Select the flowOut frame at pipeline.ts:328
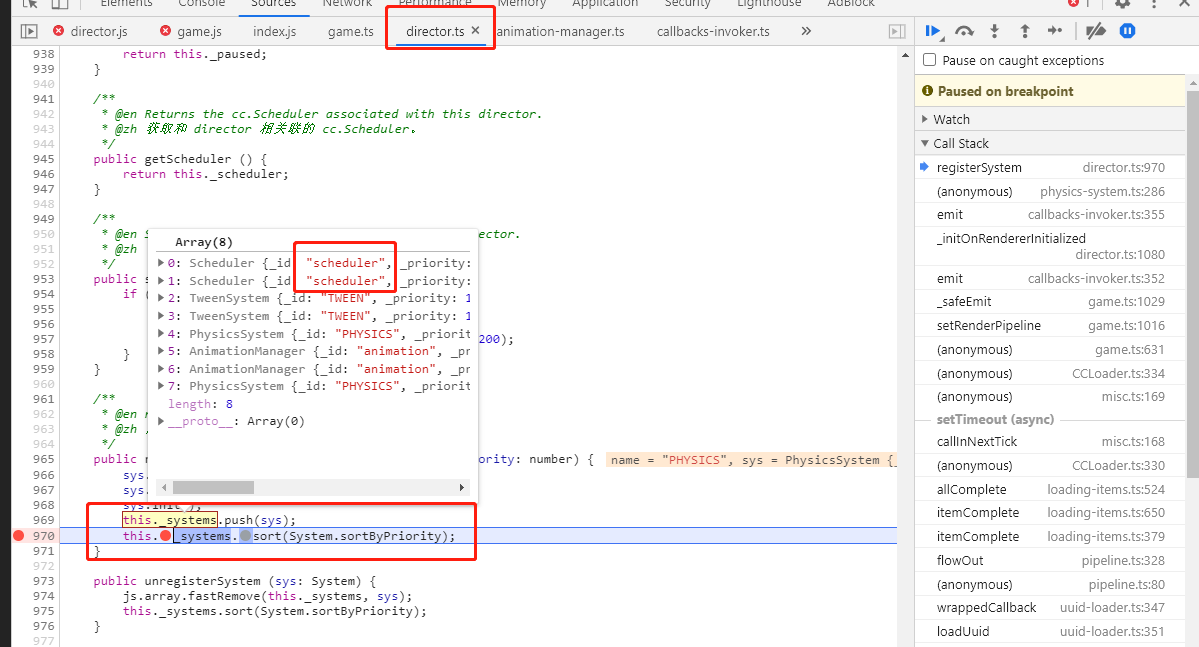The width and height of the screenshot is (1199, 647). coord(1051,561)
